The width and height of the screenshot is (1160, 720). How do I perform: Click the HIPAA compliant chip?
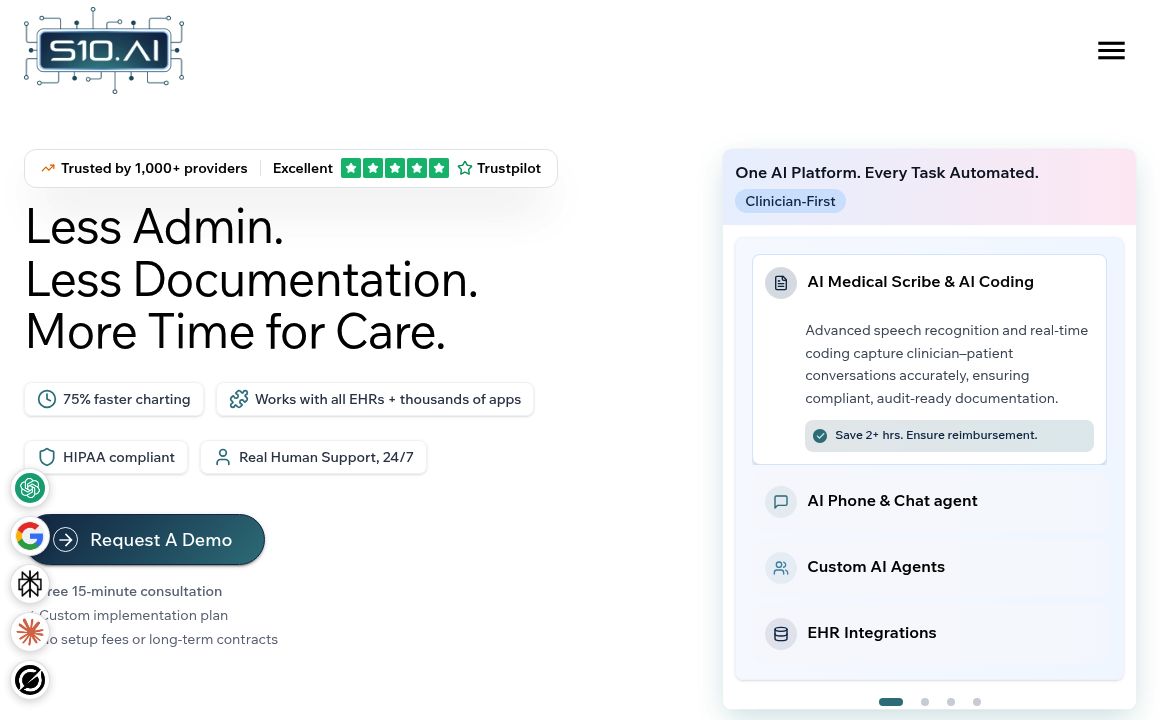pos(106,457)
